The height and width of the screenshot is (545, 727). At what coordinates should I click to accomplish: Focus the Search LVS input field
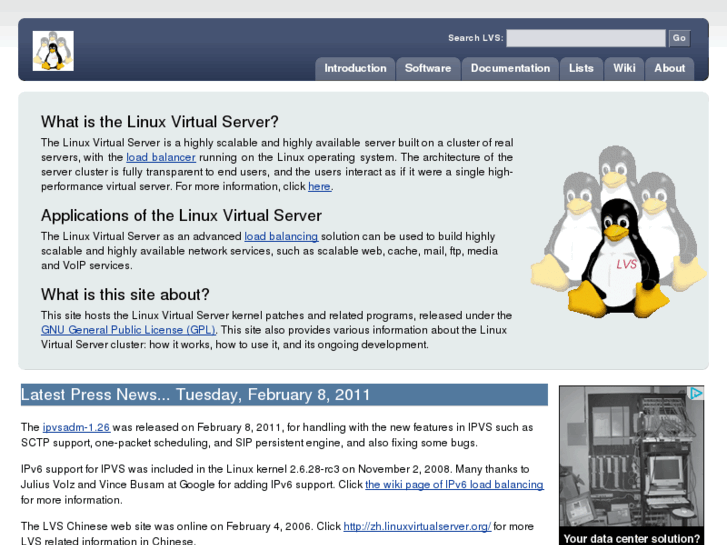[586, 38]
